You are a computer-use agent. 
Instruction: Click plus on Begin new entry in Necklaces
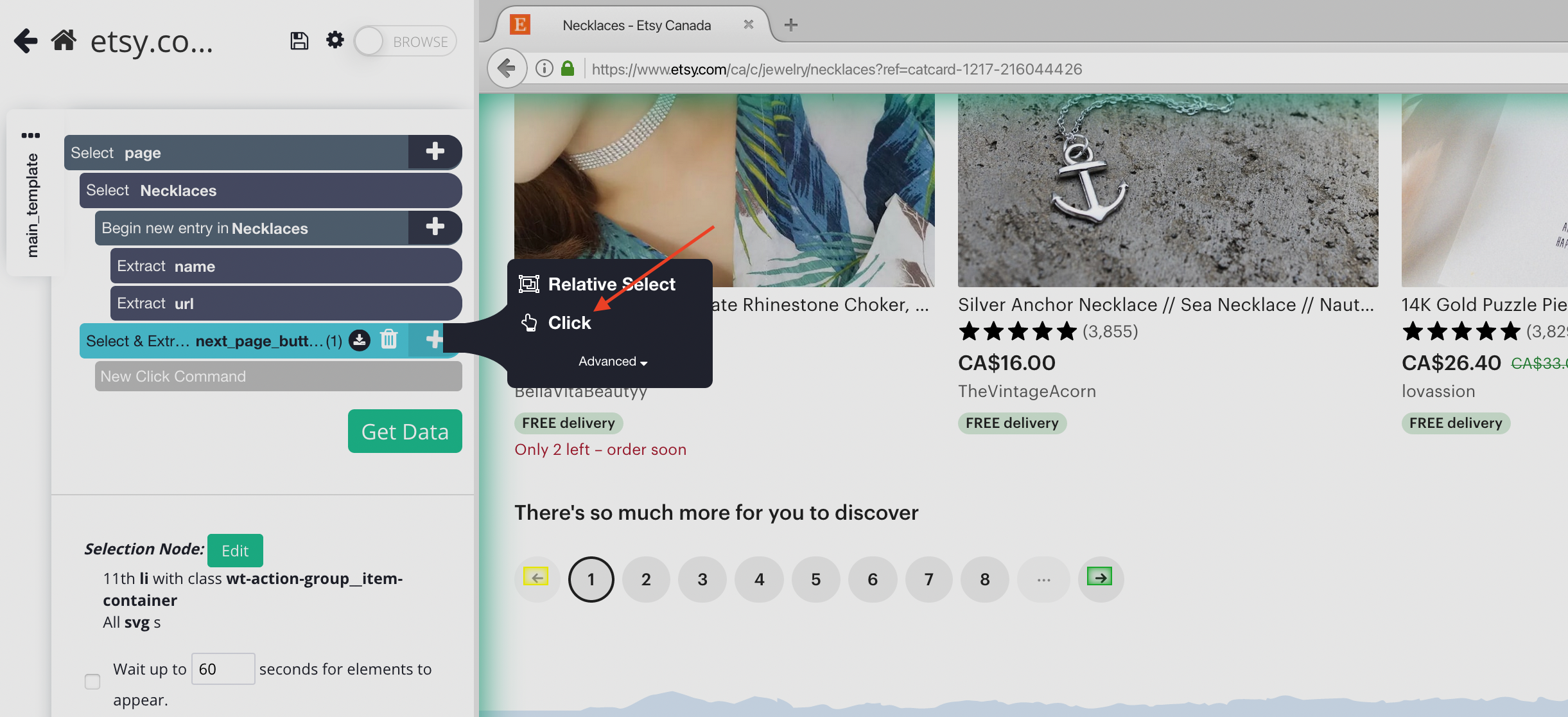pyautogui.click(x=435, y=227)
